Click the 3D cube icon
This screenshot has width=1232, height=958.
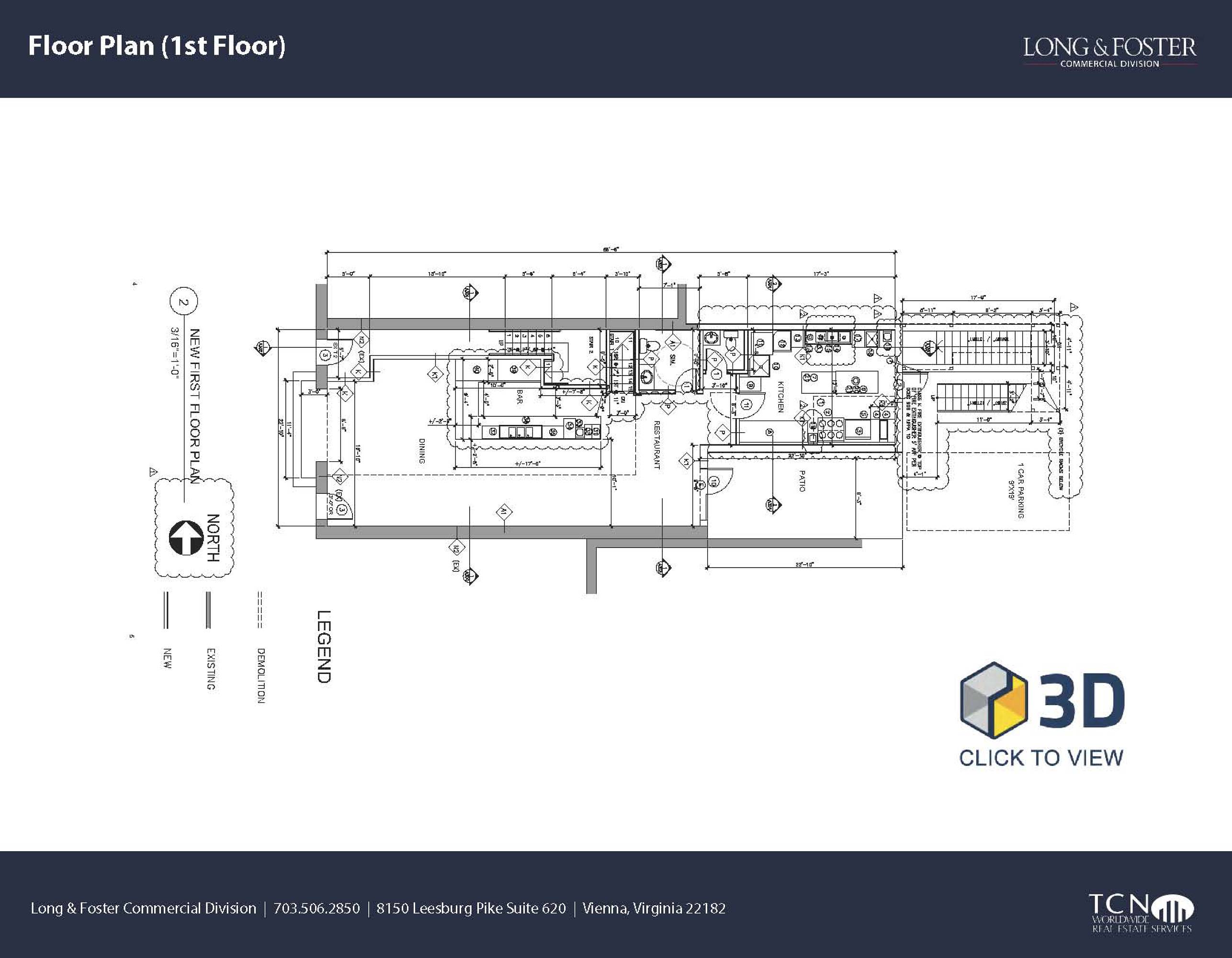[x=994, y=700]
